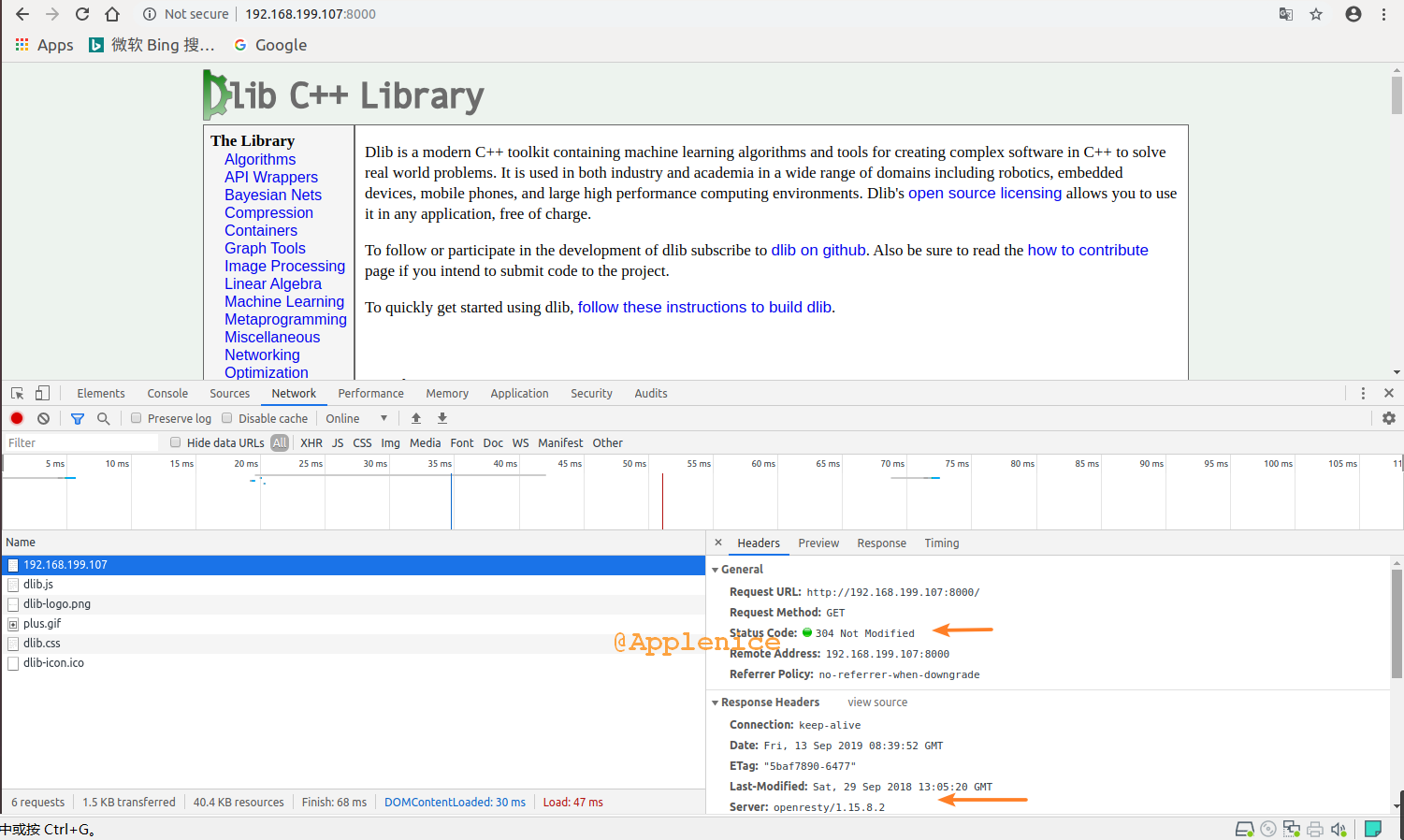Open network settings gear
This screenshot has width=1404, height=840.
click(x=1388, y=418)
